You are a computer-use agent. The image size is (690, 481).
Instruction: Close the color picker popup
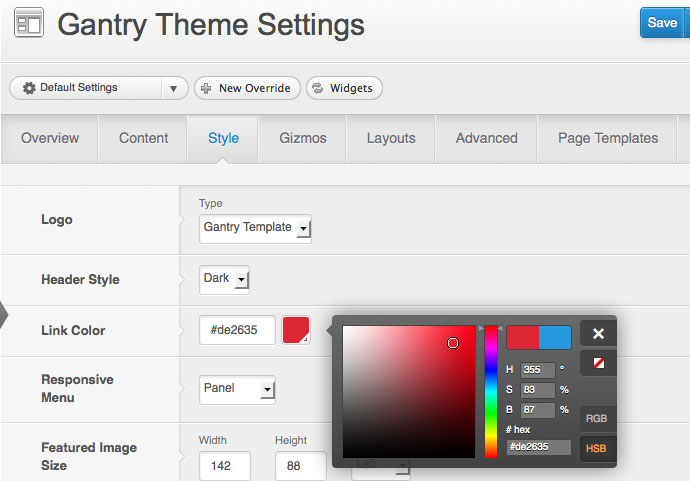pos(598,334)
